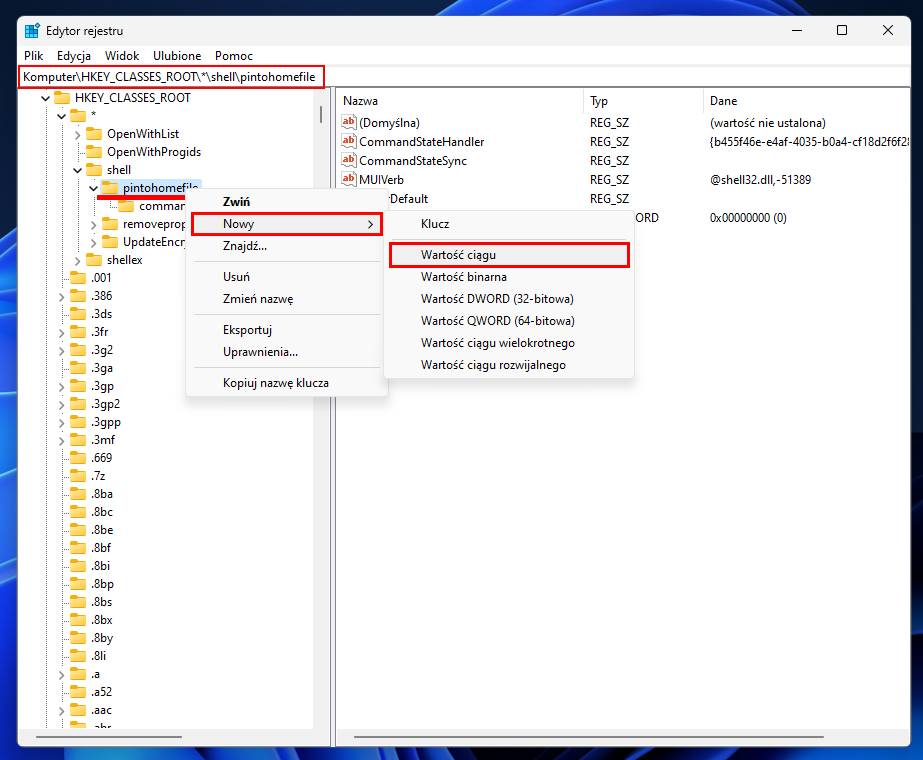The width and height of the screenshot is (923, 760).
Task: Expand the shellex node
Action: [x=77, y=260]
